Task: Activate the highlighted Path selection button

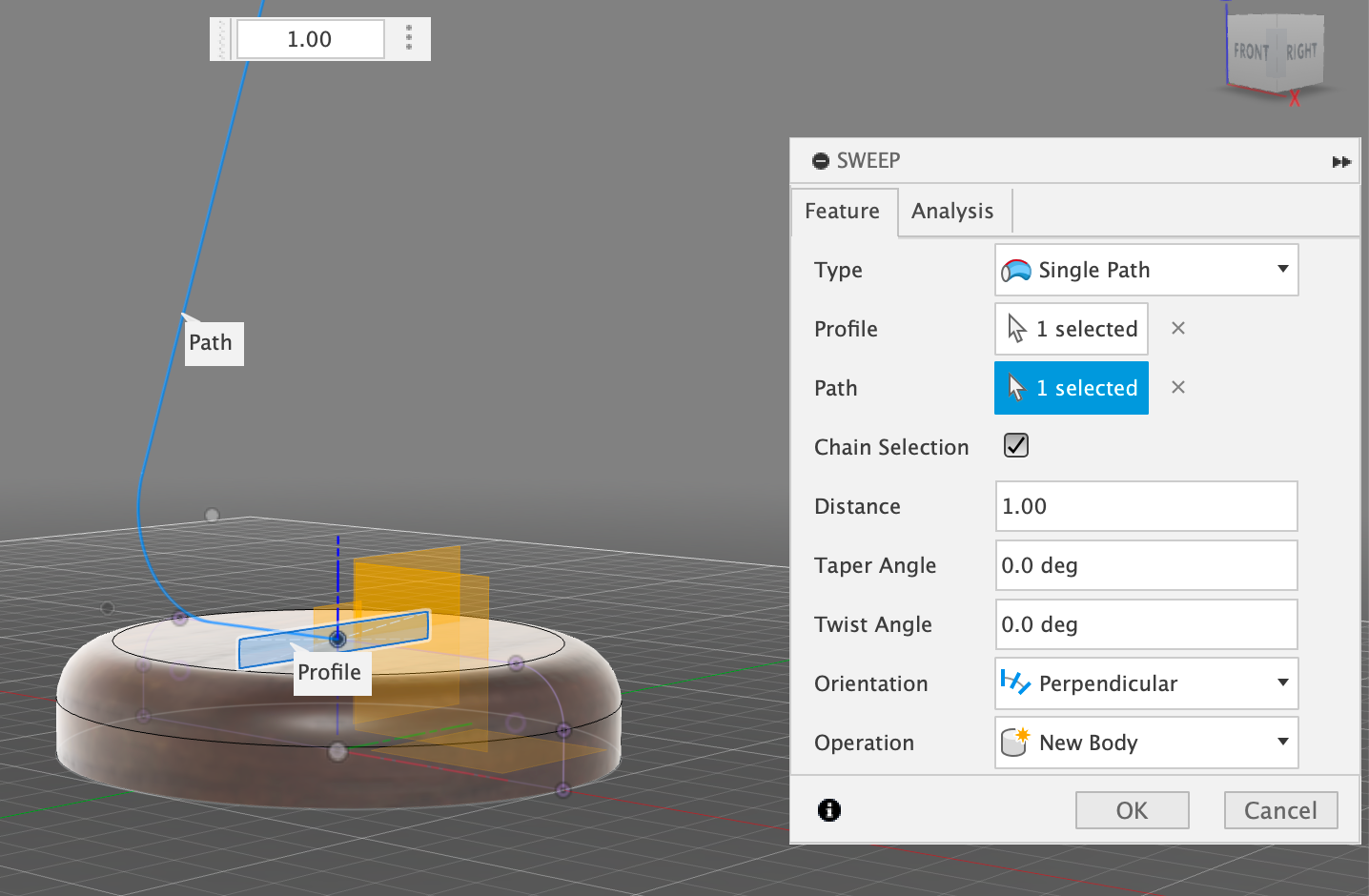Action: point(1071,388)
